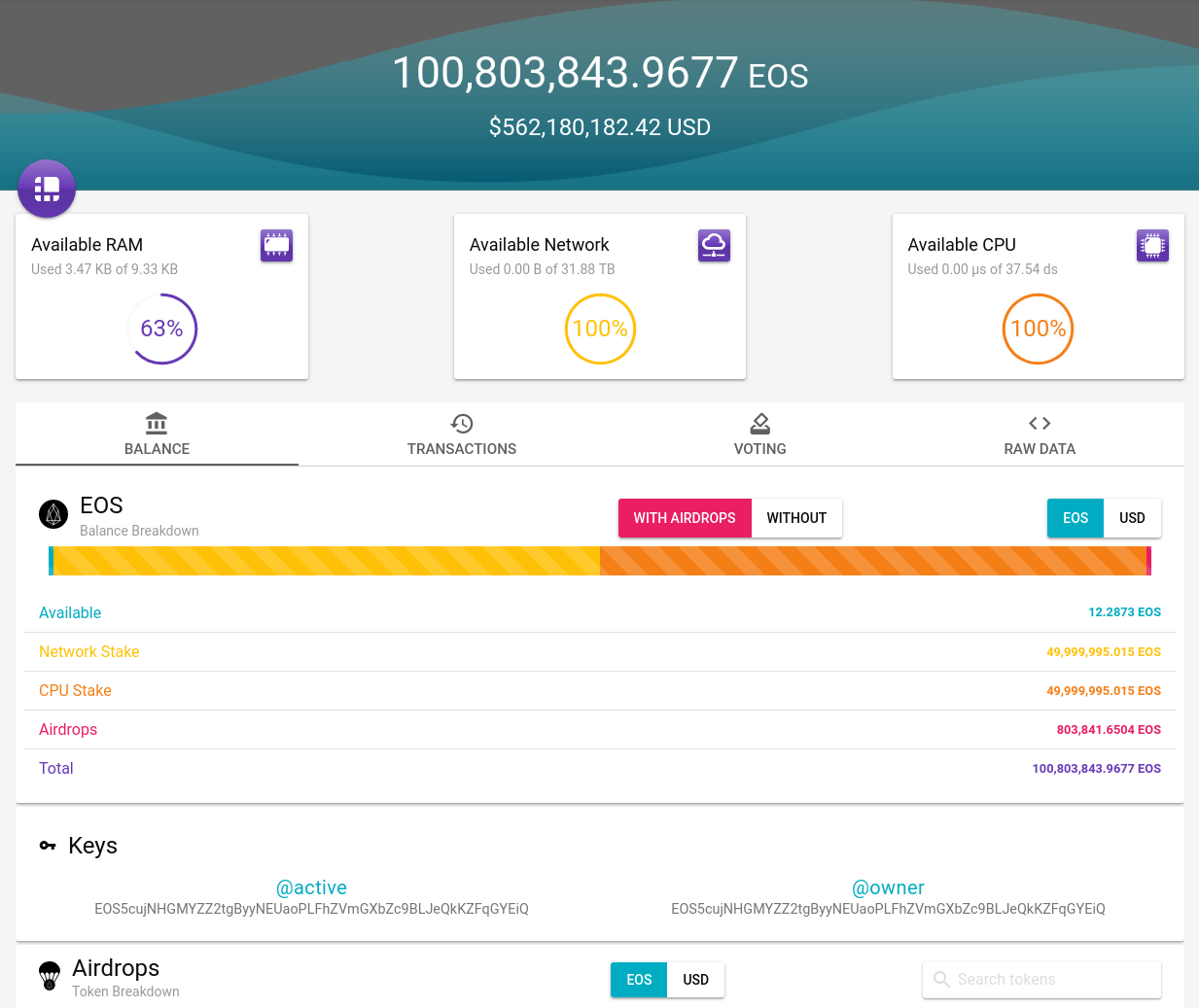Screen dimensions: 1199x1008
Task: Switch to the RAW DATA tab
Action: pyautogui.click(x=1040, y=434)
